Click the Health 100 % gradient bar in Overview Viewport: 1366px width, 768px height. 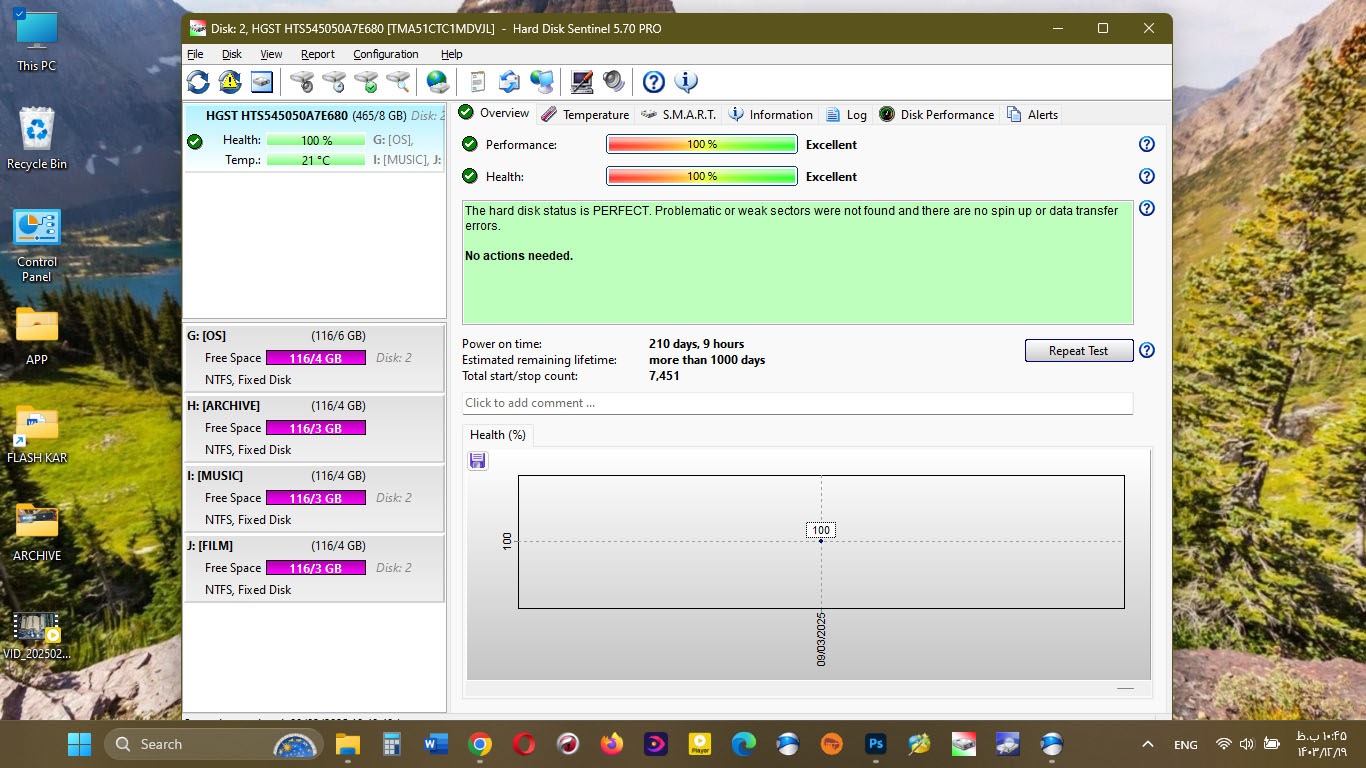(702, 176)
